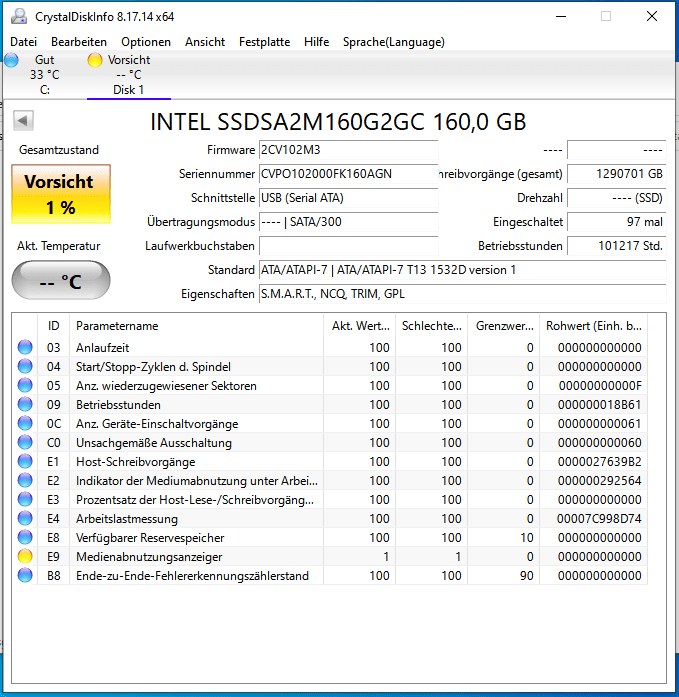The height and width of the screenshot is (697, 679).
Task: Click status orb for Host-Schreibvorgänge row
Action: [25, 461]
